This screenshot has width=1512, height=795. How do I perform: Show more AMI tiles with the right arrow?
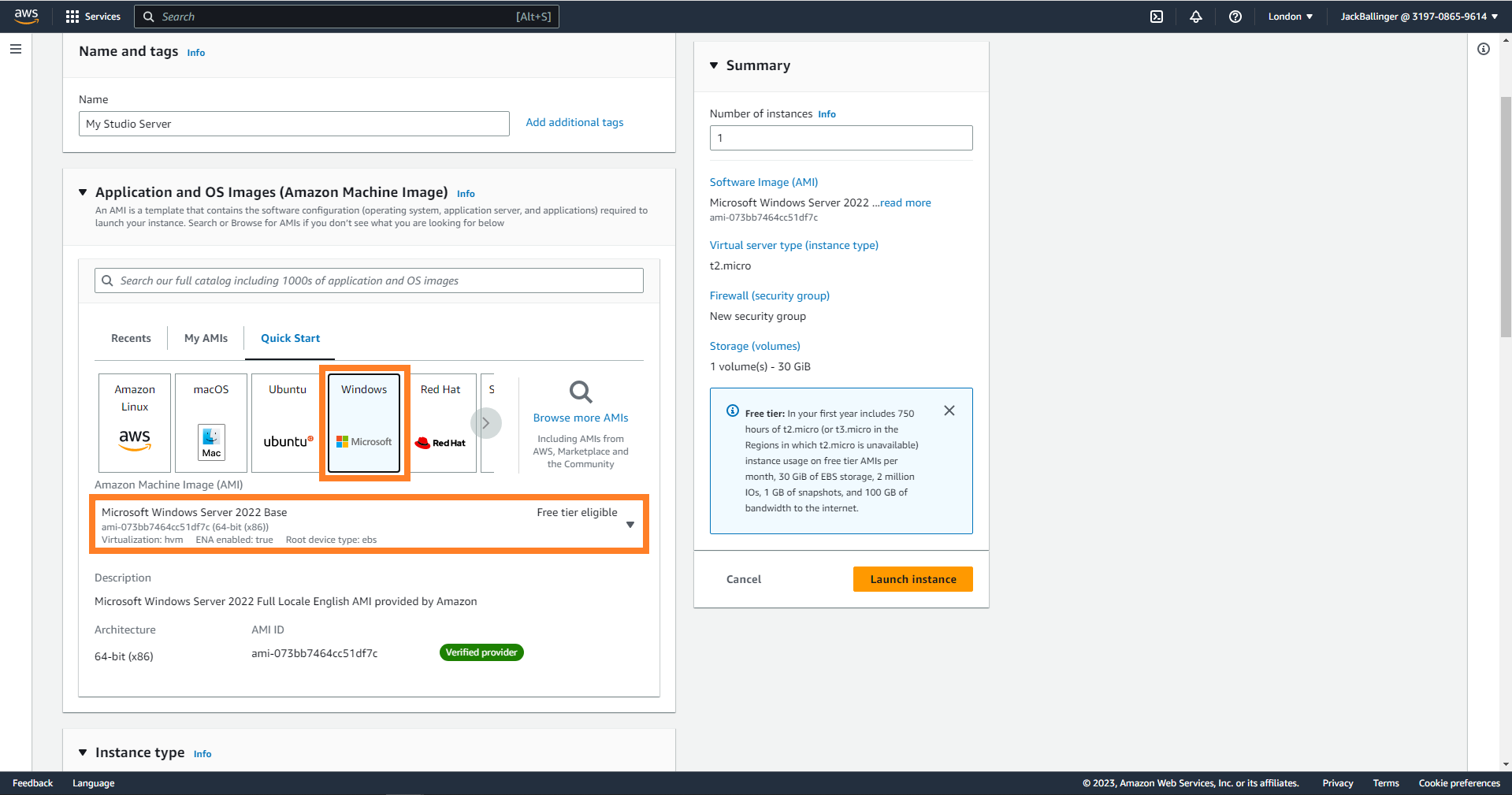[486, 423]
